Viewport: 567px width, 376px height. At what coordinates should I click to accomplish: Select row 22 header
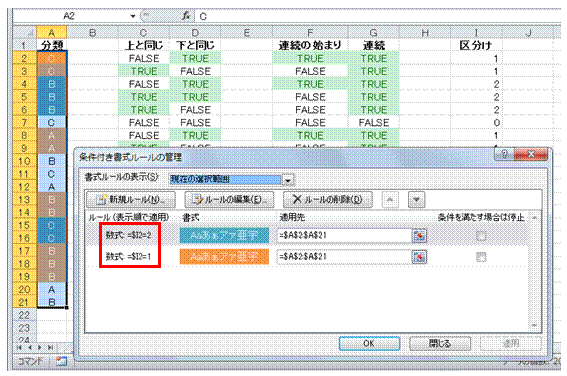(x=24, y=315)
